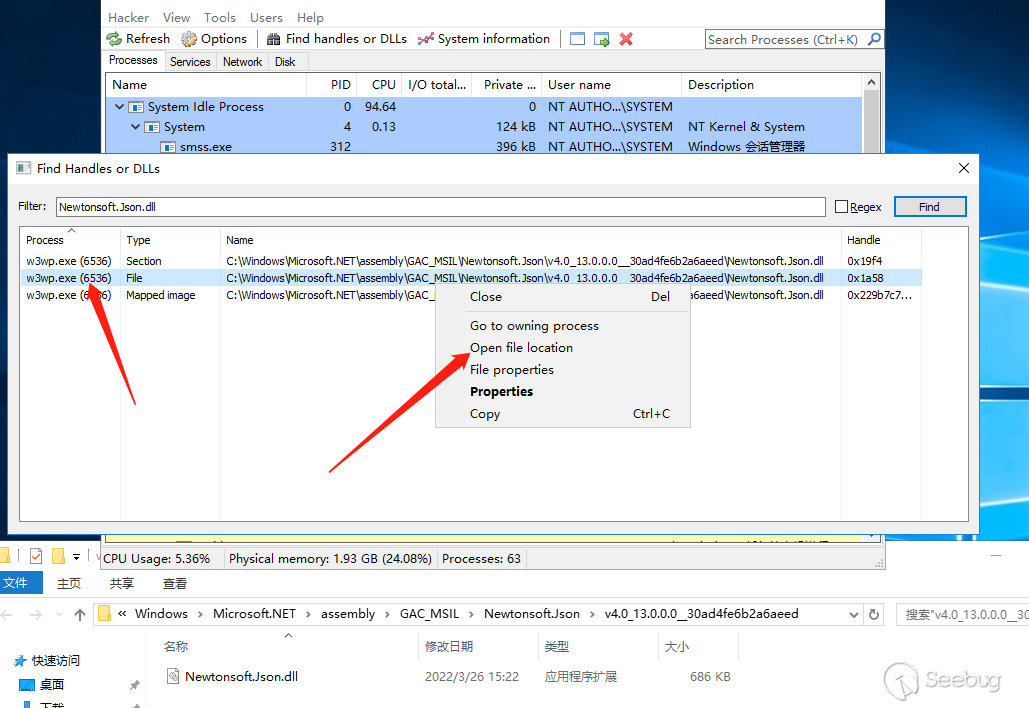The width and height of the screenshot is (1029, 708).
Task: Click the find window toolbar icon
Action: (578, 39)
